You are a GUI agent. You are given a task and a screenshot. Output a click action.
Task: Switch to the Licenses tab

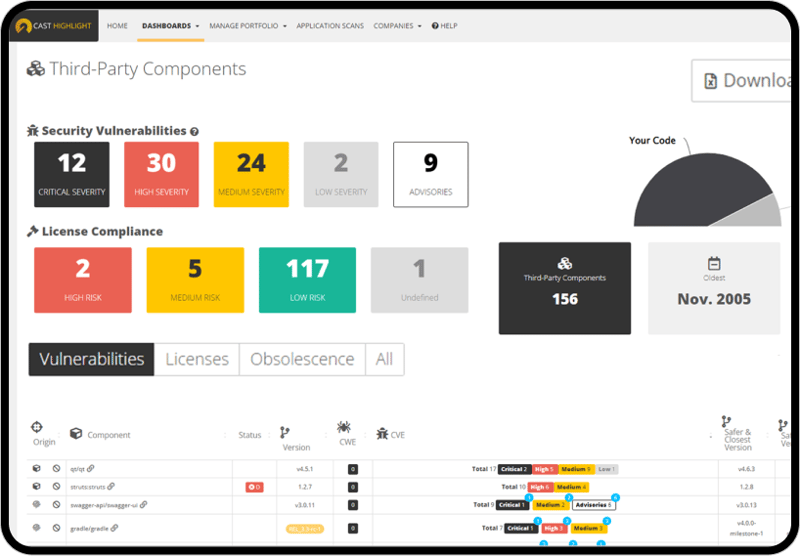pos(197,359)
